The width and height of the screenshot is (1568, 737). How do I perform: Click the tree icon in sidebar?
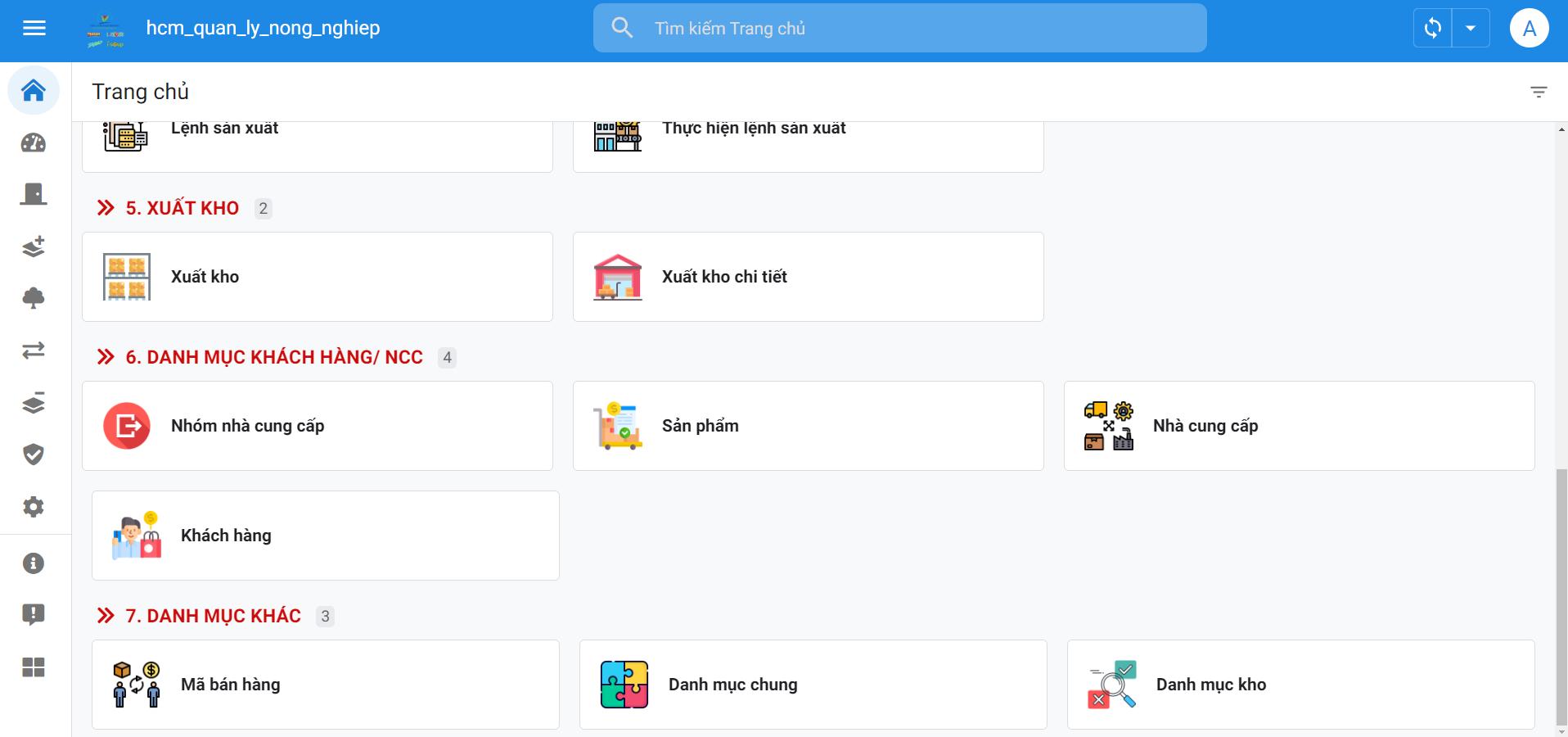click(34, 298)
